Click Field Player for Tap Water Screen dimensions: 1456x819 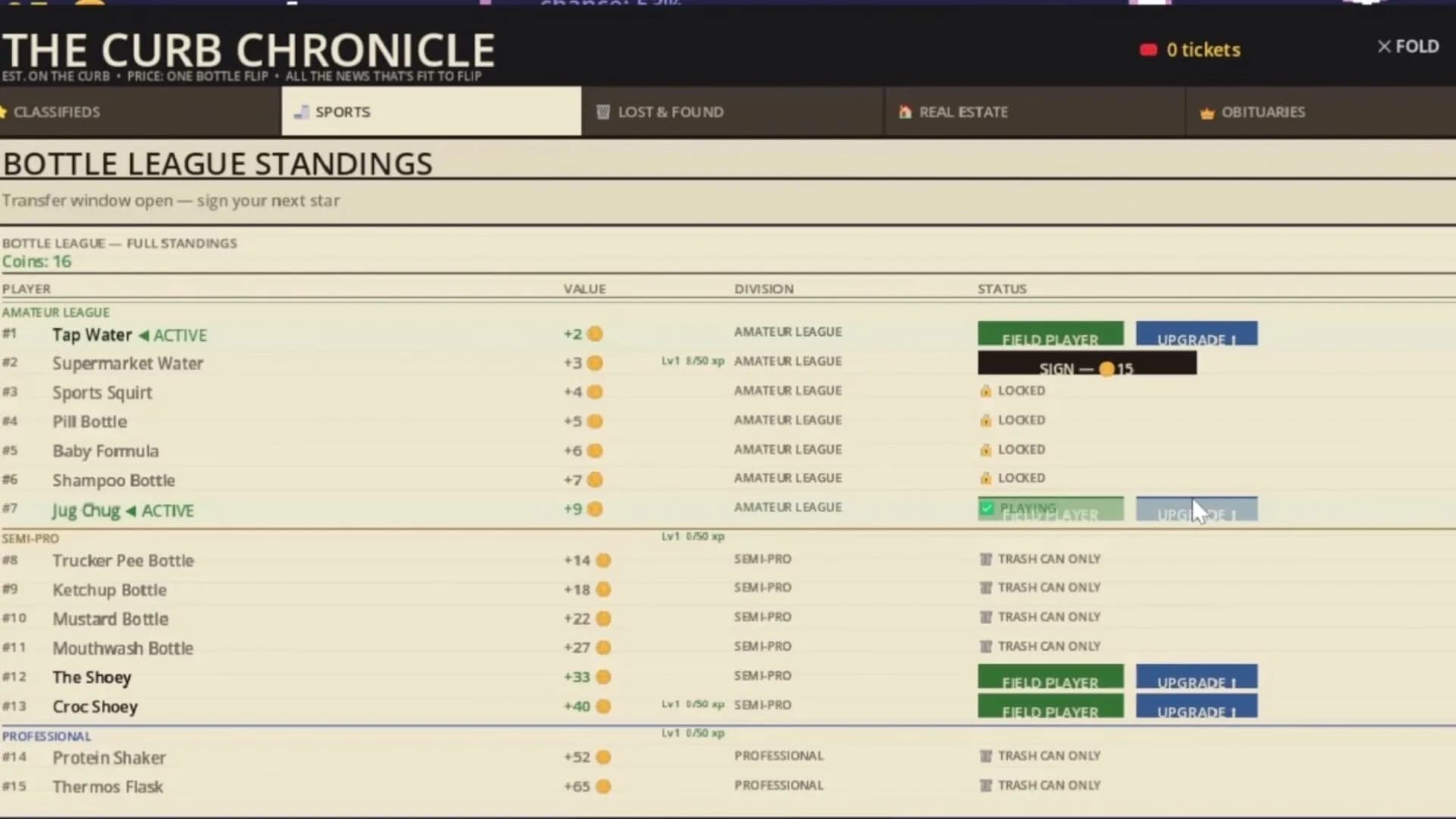coord(1050,334)
